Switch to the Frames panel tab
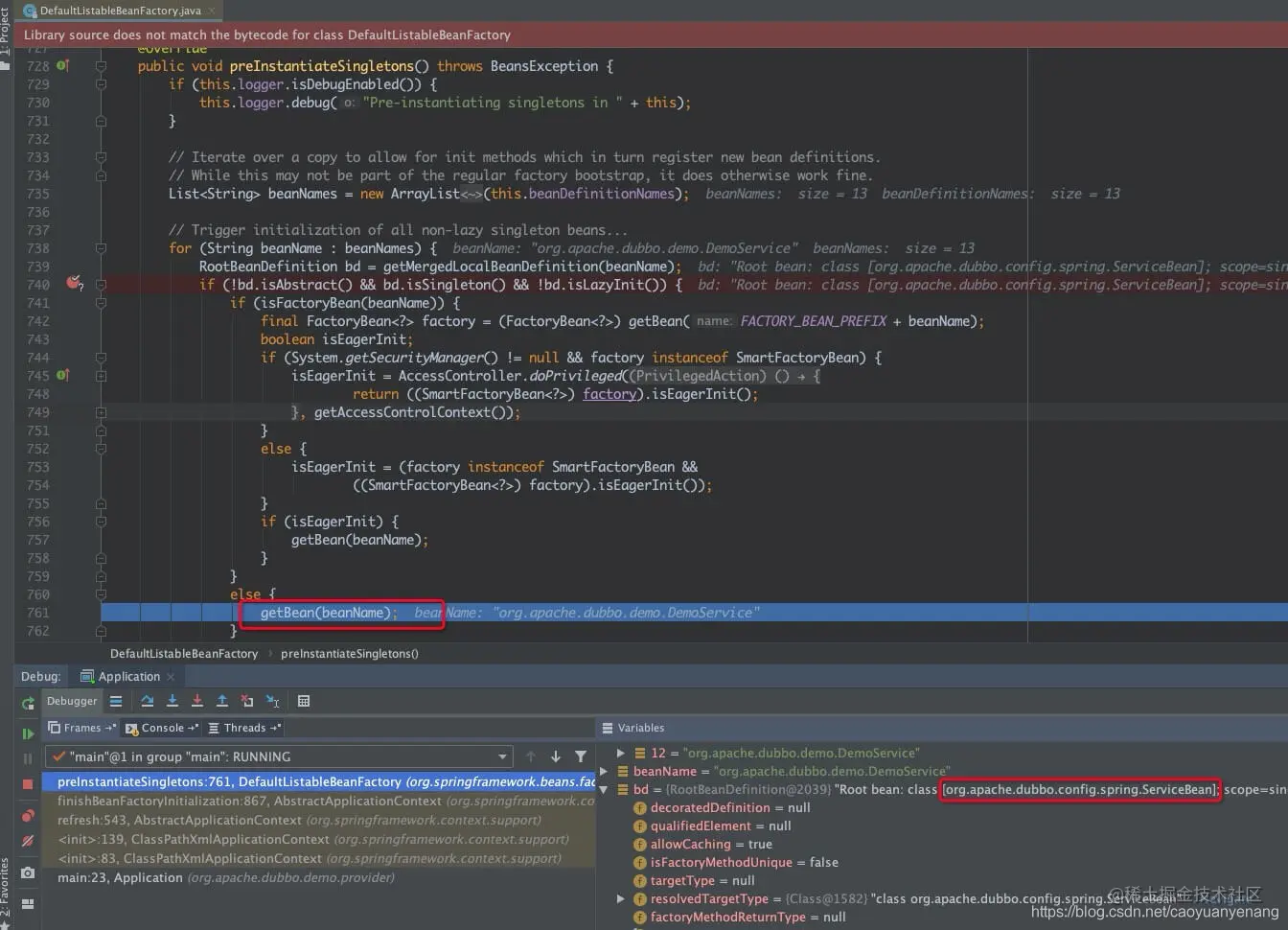Image resolution: width=1288 pixels, height=930 pixels. [81, 729]
